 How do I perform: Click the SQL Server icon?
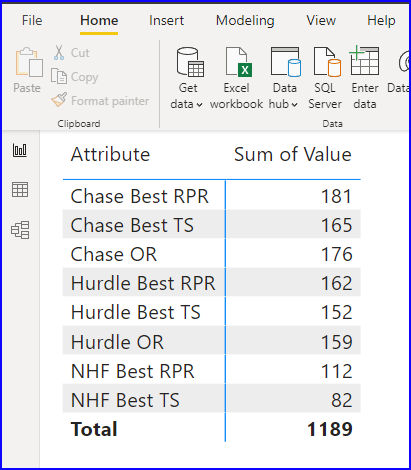click(x=327, y=62)
